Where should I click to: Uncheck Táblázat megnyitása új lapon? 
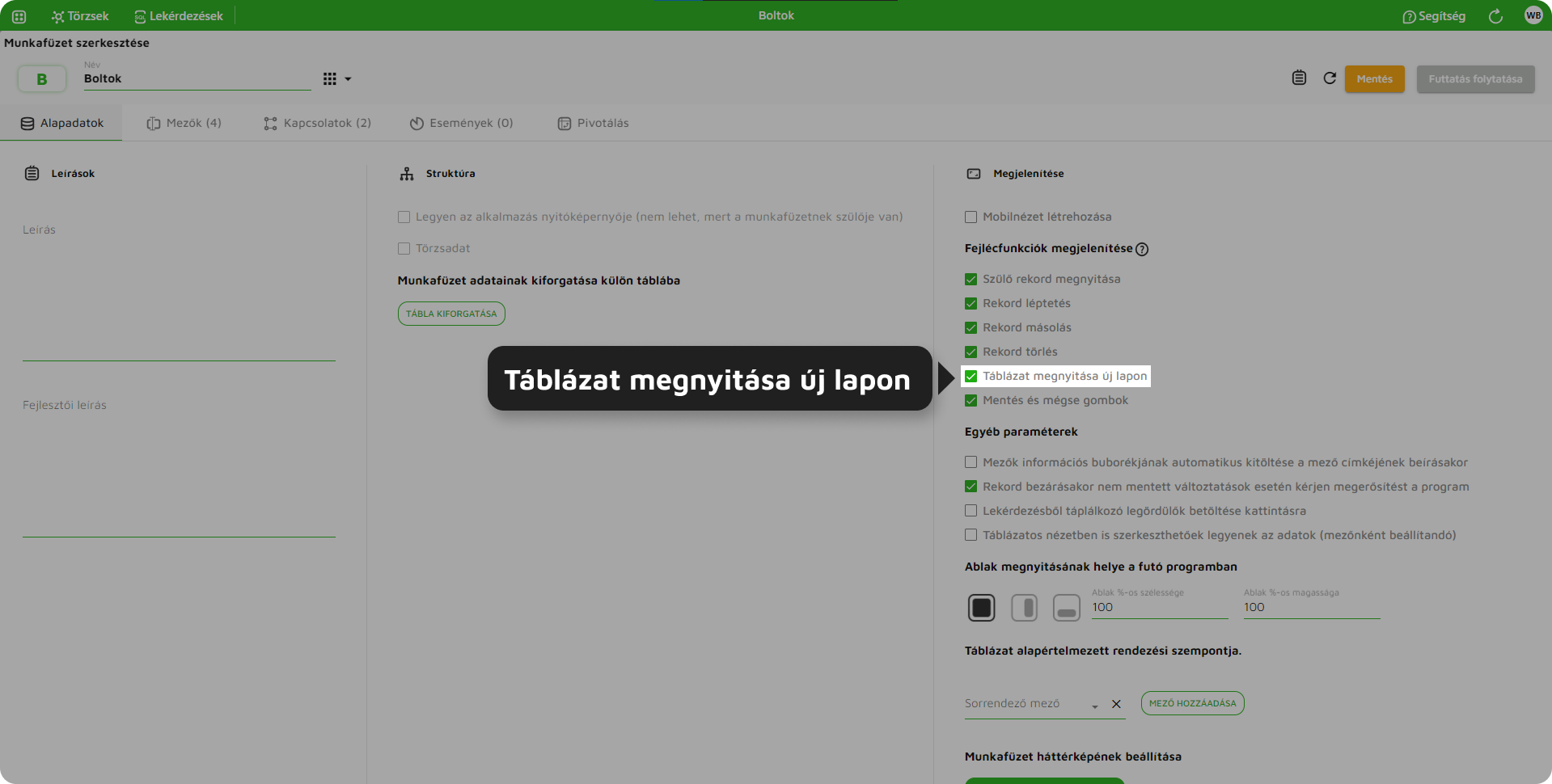click(971, 376)
